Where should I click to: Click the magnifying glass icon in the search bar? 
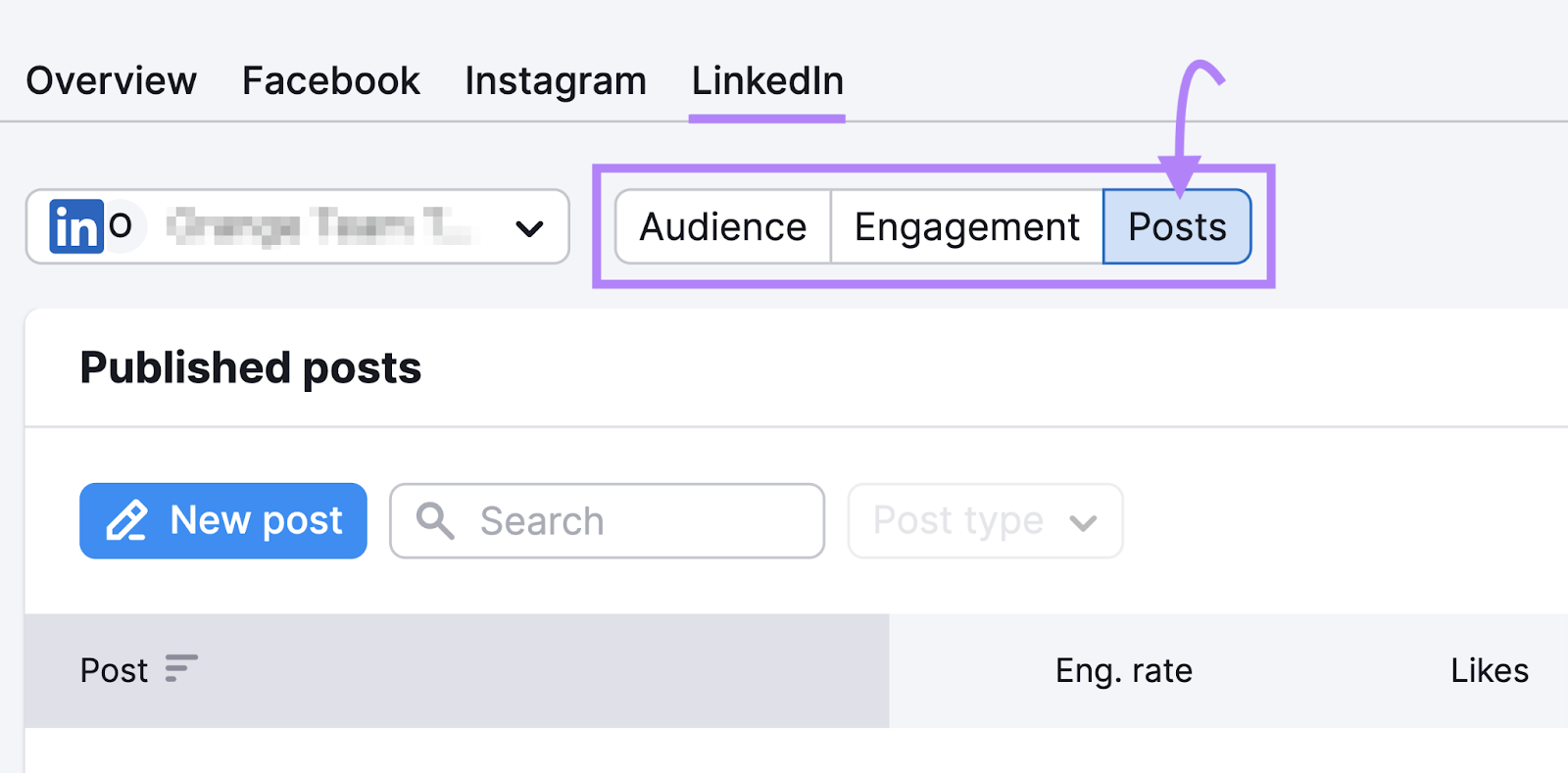coord(435,520)
